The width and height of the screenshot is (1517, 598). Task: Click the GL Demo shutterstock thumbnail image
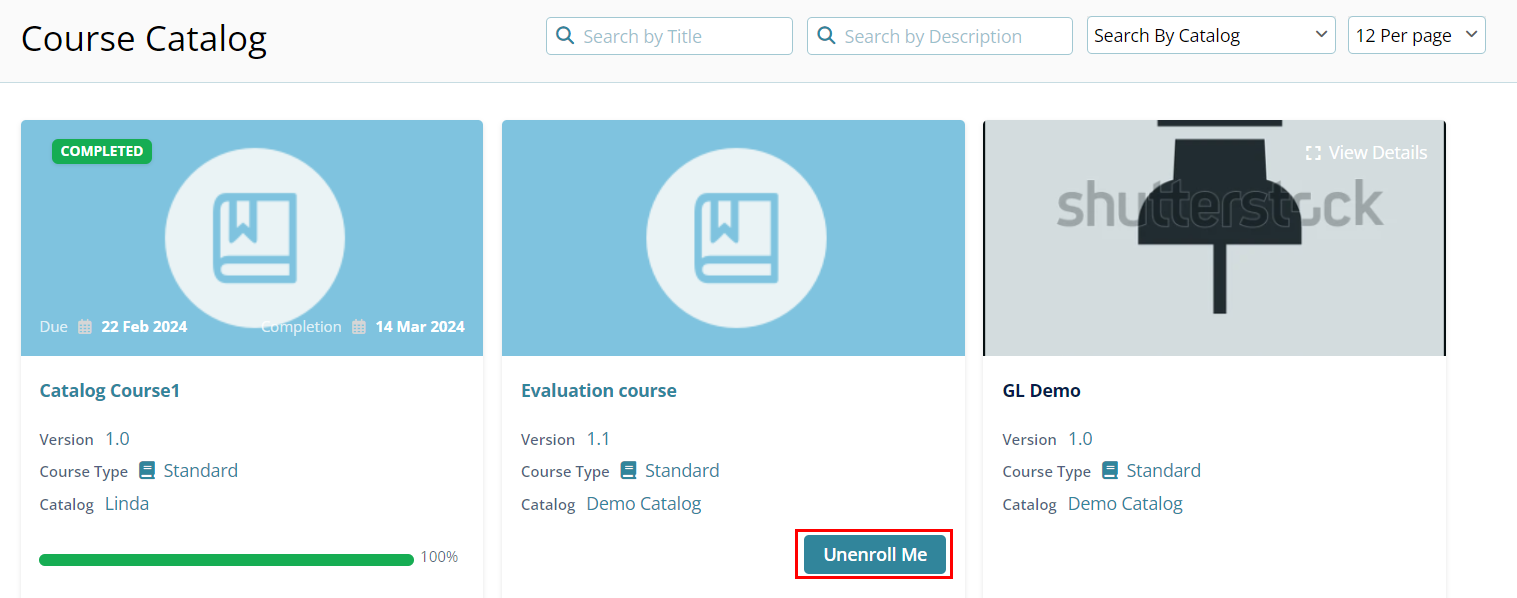click(1214, 250)
